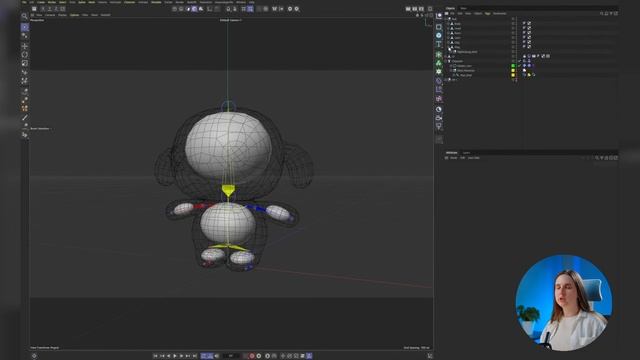This screenshot has width=640, height=360.
Task: Jump to the end of the animation
Action: tap(195, 356)
